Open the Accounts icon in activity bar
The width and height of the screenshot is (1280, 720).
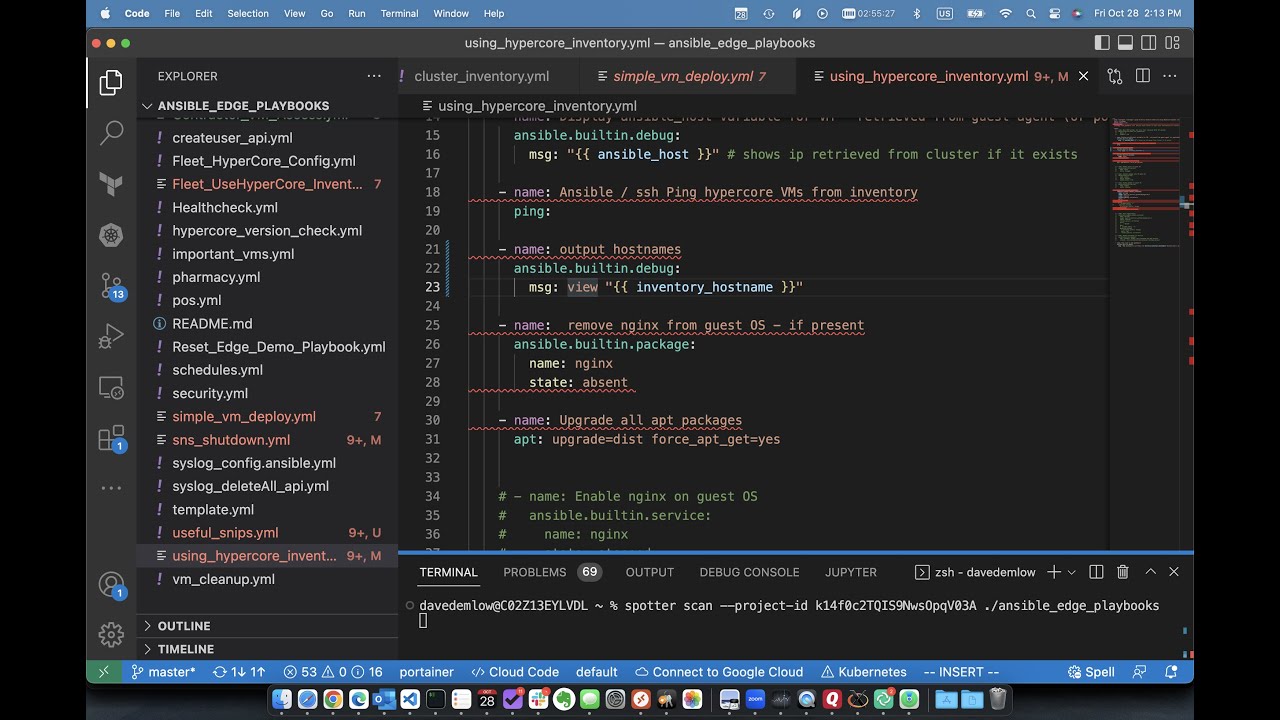[x=112, y=585]
